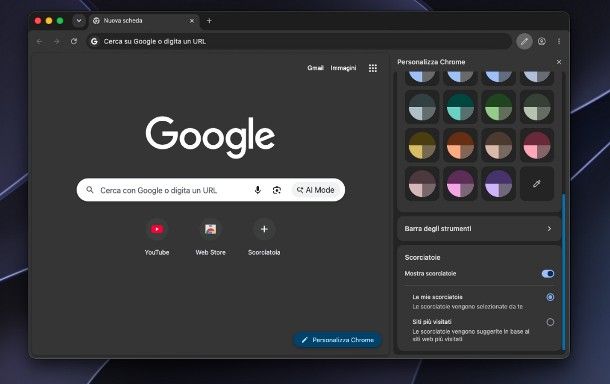This screenshot has height=384, width=610.
Task: Click the magnifier icon in search box
Action: [x=90, y=190]
